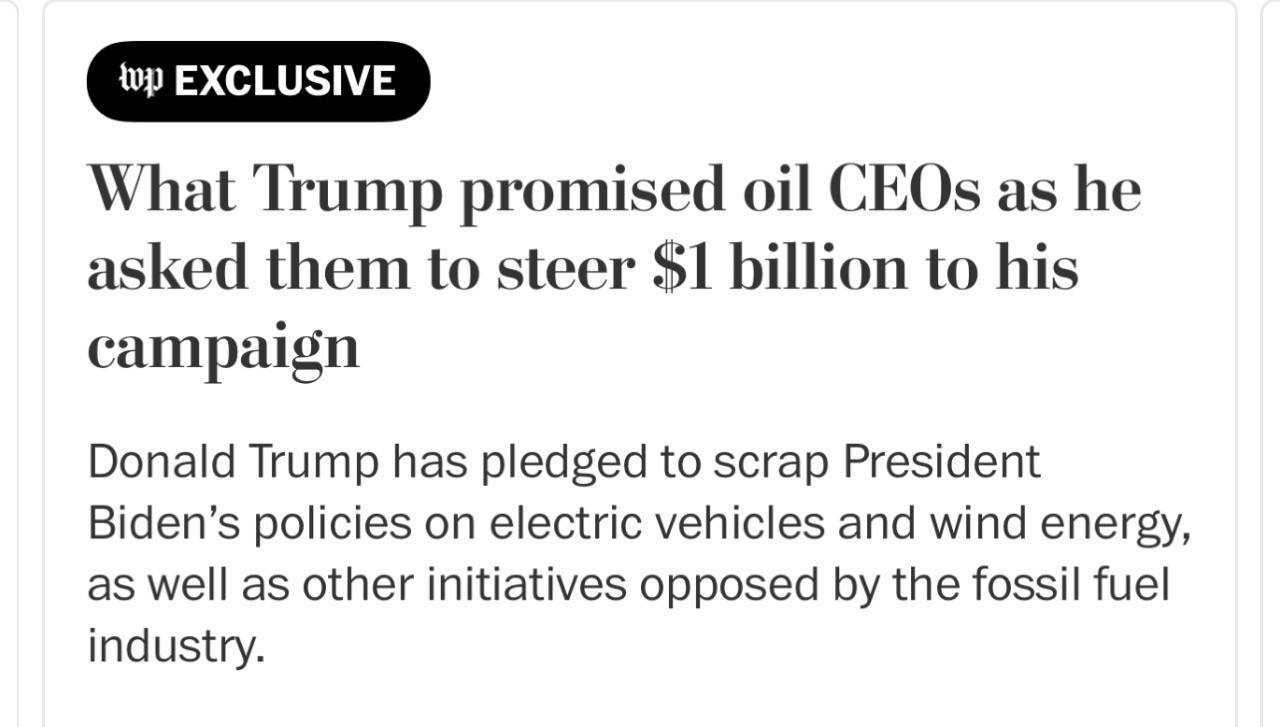Open the headline about Trump and oil CEOs
The image size is (1280, 727).
click(x=614, y=266)
